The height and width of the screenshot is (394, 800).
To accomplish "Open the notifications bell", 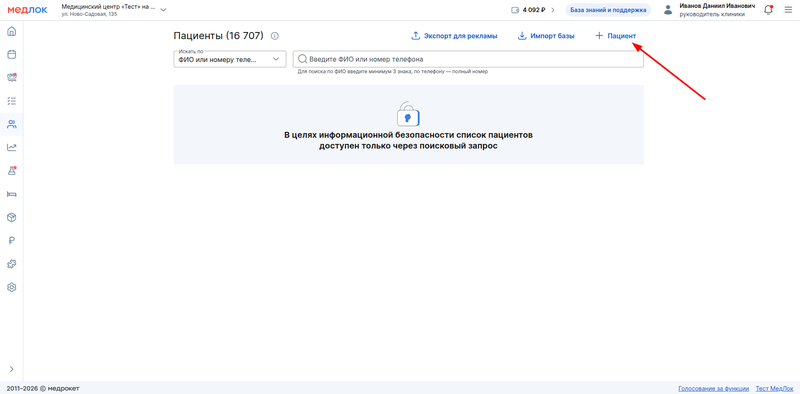I will click(x=768, y=10).
